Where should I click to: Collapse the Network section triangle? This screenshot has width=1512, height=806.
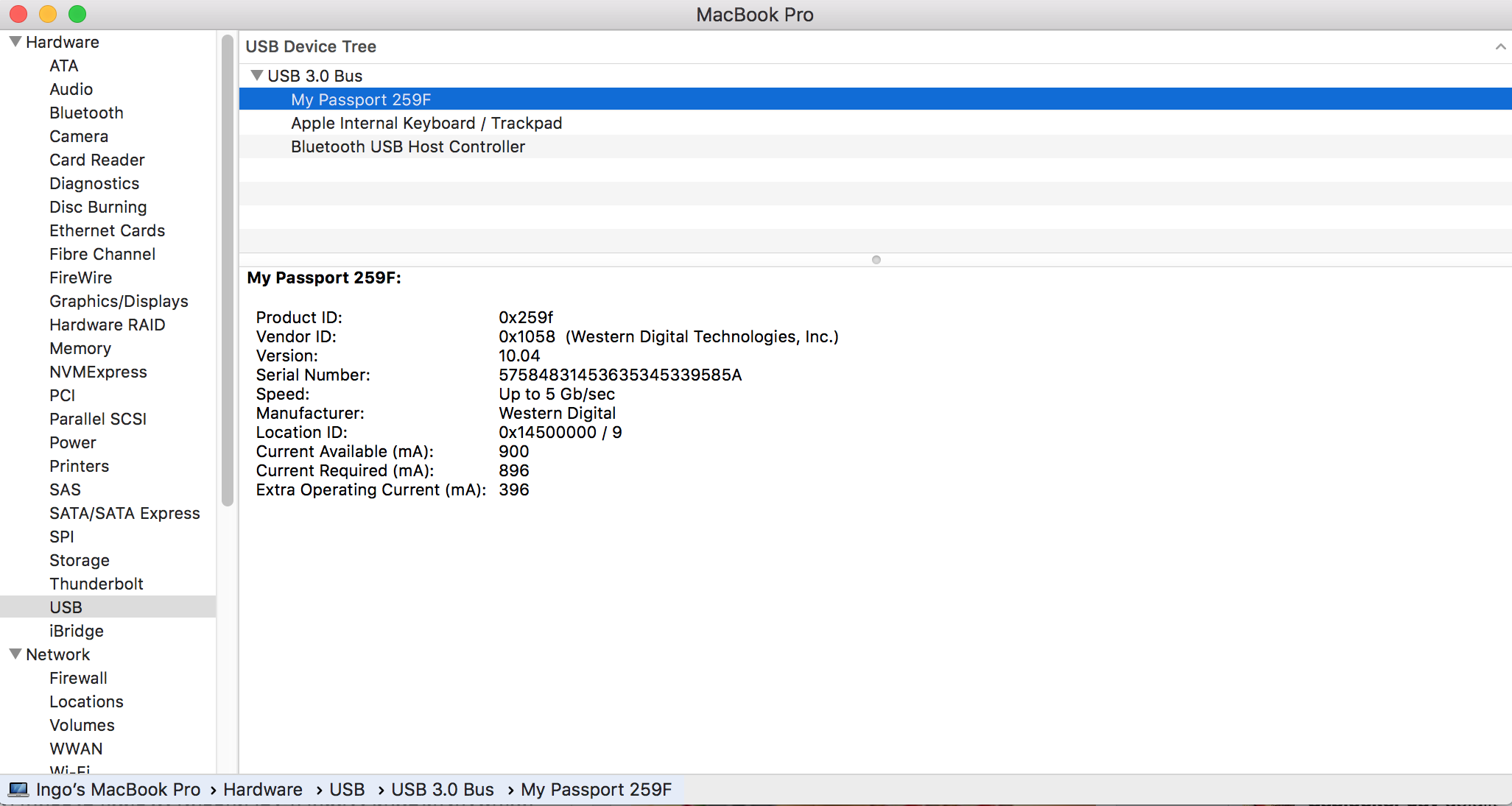coord(15,654)
